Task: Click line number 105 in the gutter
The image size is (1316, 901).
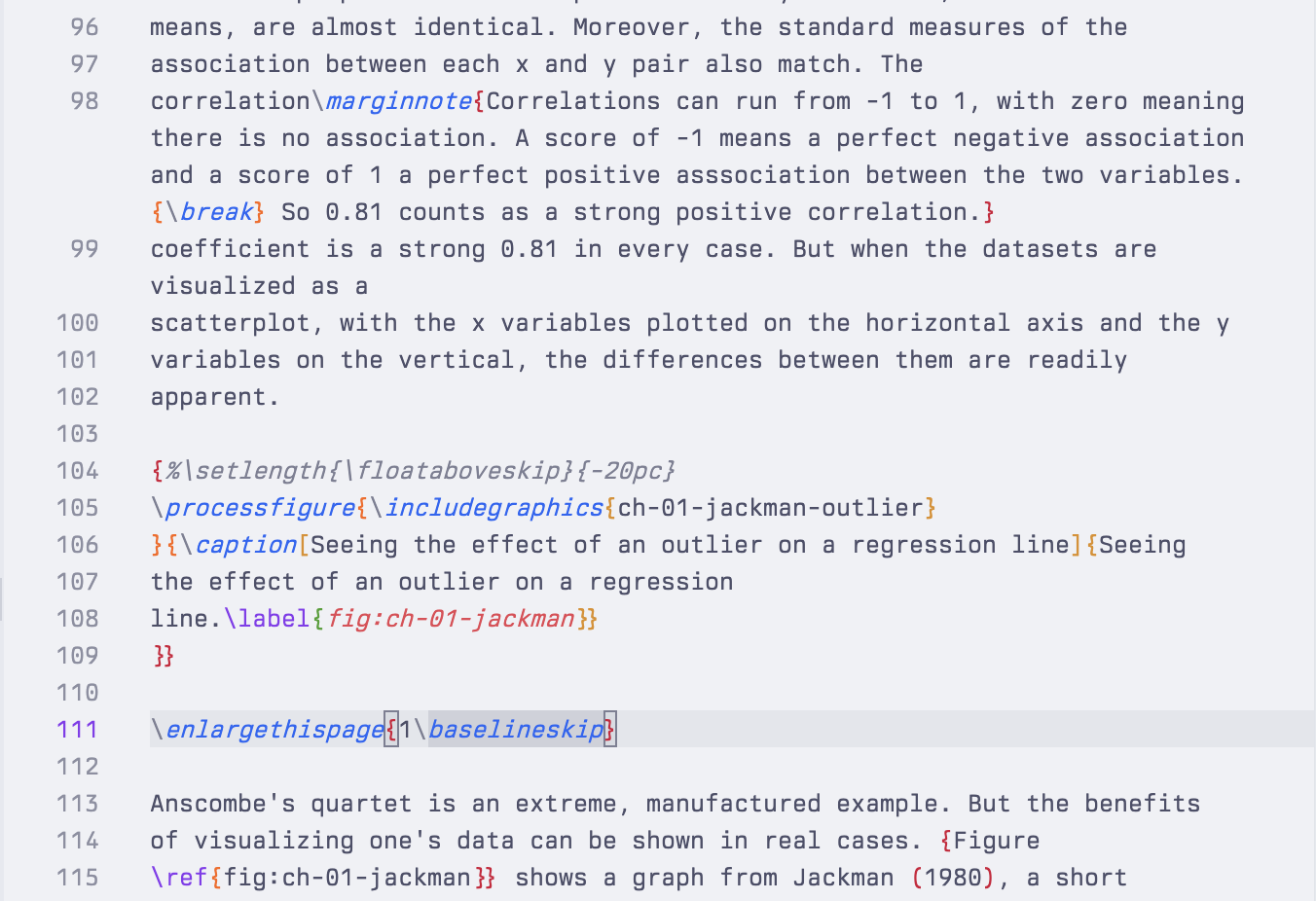Action: point(78,508)
